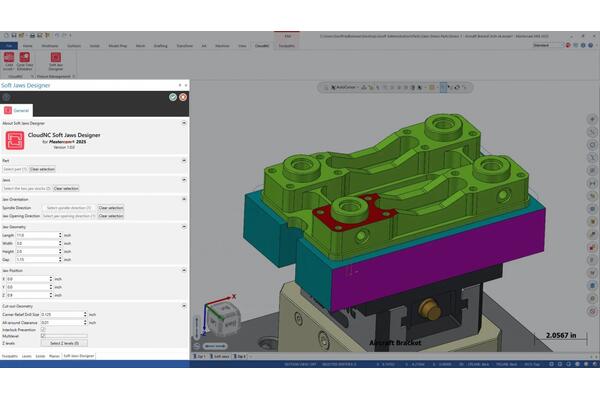Click the Print icon in quick access toolbar
The image size is (600, 400).
point(32,36)
